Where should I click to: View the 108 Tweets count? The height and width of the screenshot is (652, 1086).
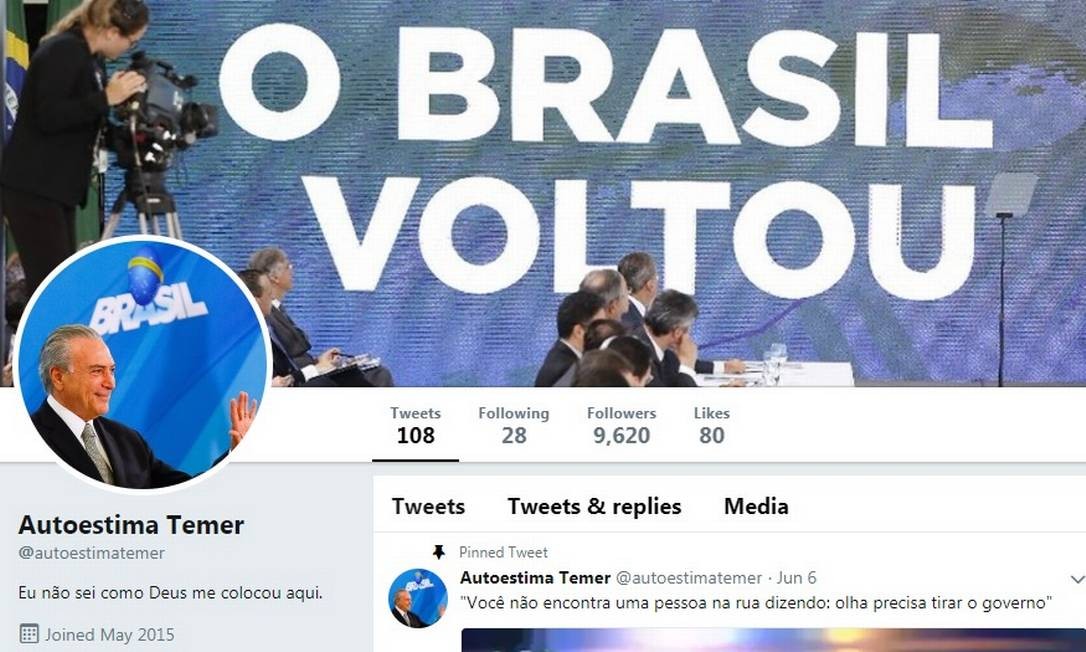(416, 425)
